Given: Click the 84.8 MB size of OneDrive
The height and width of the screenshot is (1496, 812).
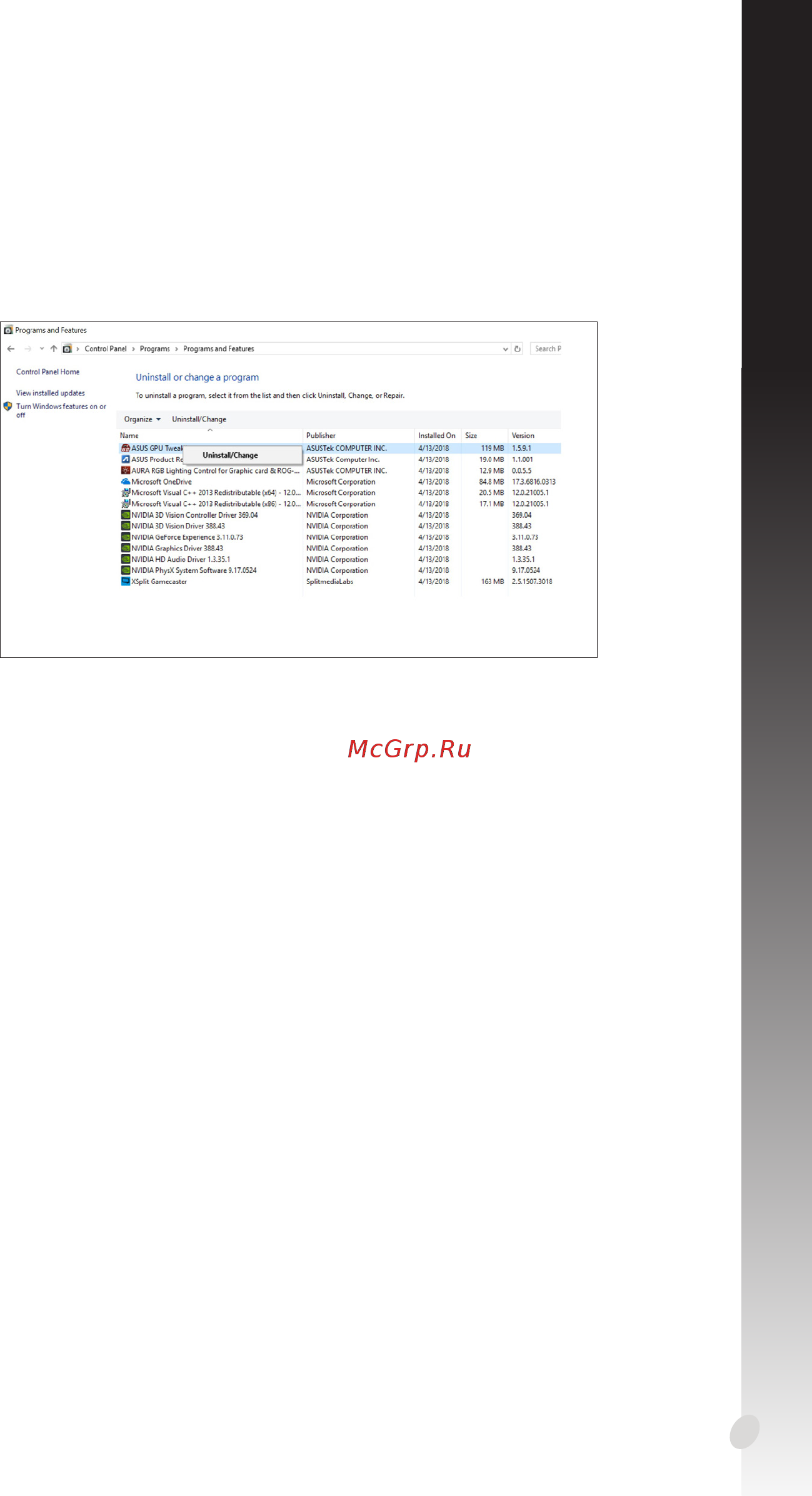Looking at the screenshot, I should coord(491,482).
